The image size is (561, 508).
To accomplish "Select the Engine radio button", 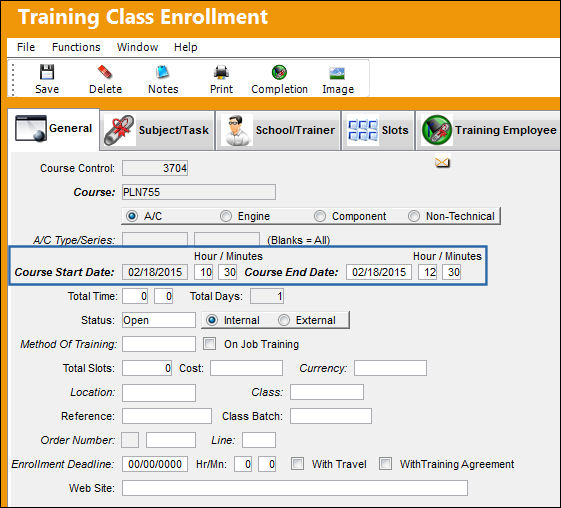I will click(x=226, y=216).
